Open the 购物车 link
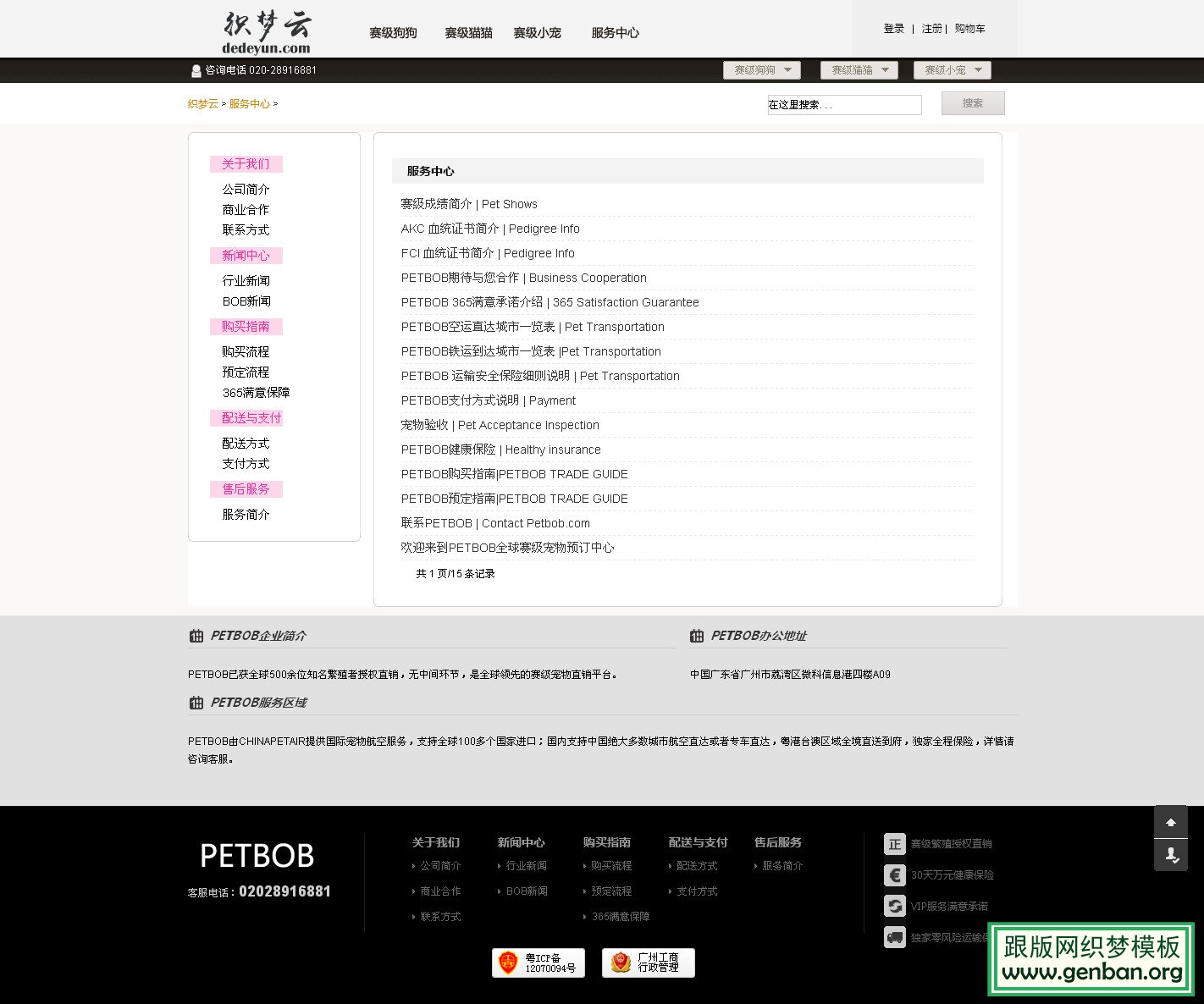This screenshot has width=1204, height=1004. coord(970,29)
